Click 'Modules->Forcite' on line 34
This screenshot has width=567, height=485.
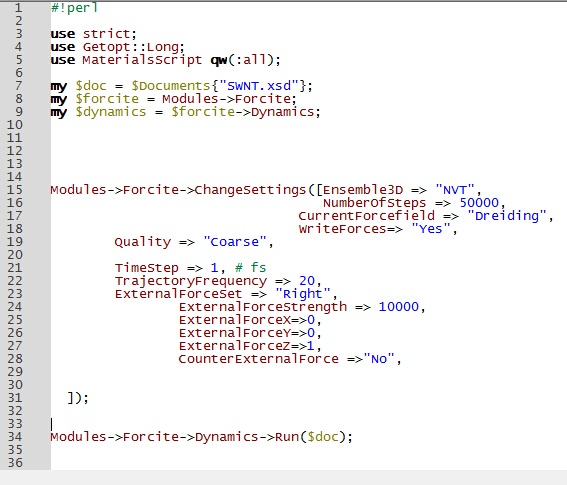[x=115, y=437]
